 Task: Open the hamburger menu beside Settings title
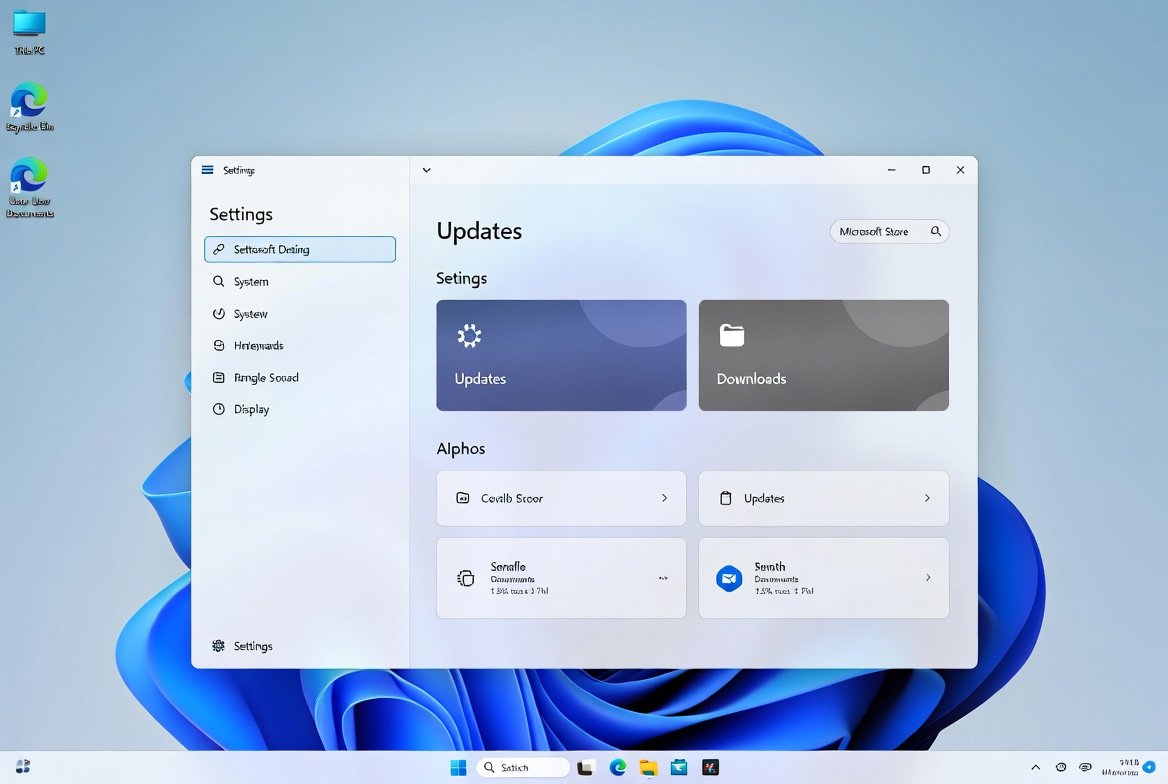click(x=208, y=170)
